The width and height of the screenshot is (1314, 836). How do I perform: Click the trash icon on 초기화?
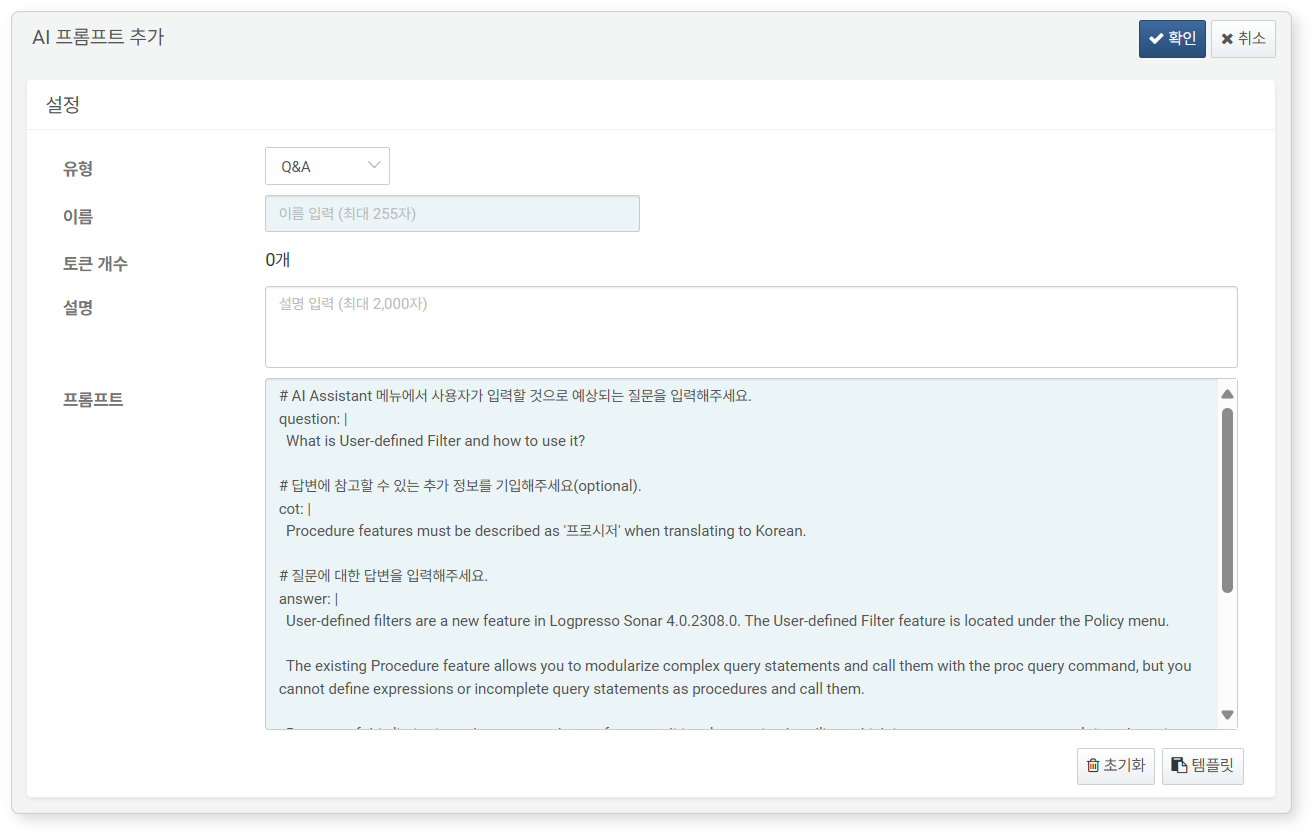(x=1093, y=766)
